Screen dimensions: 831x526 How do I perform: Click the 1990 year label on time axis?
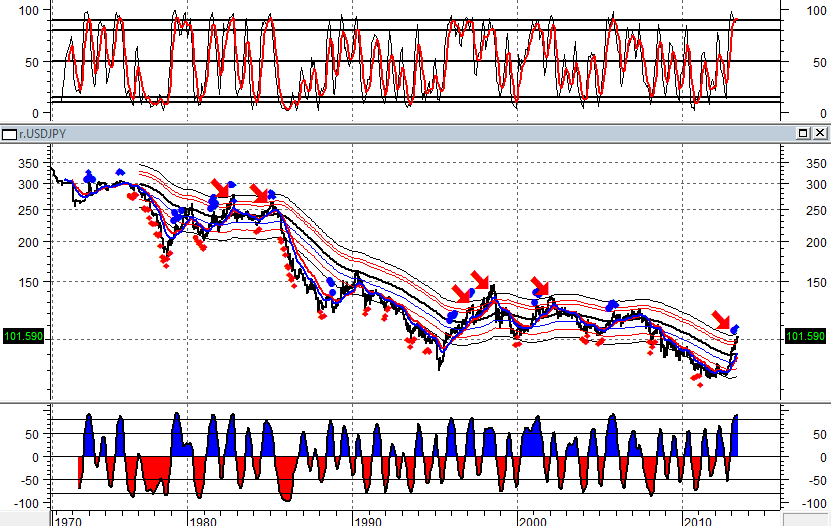point(368,521)
